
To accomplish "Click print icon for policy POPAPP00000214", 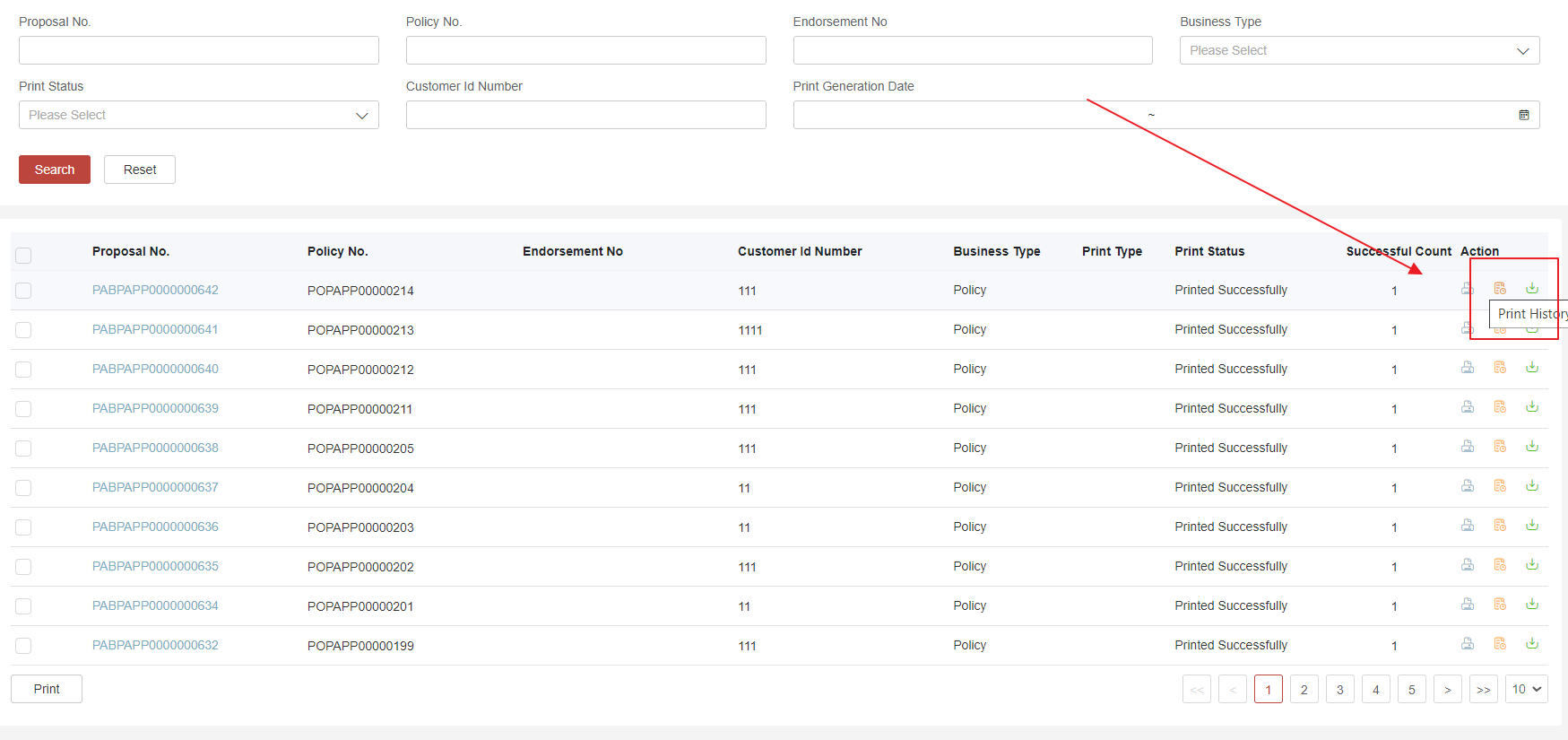I will click(1468, 289).
